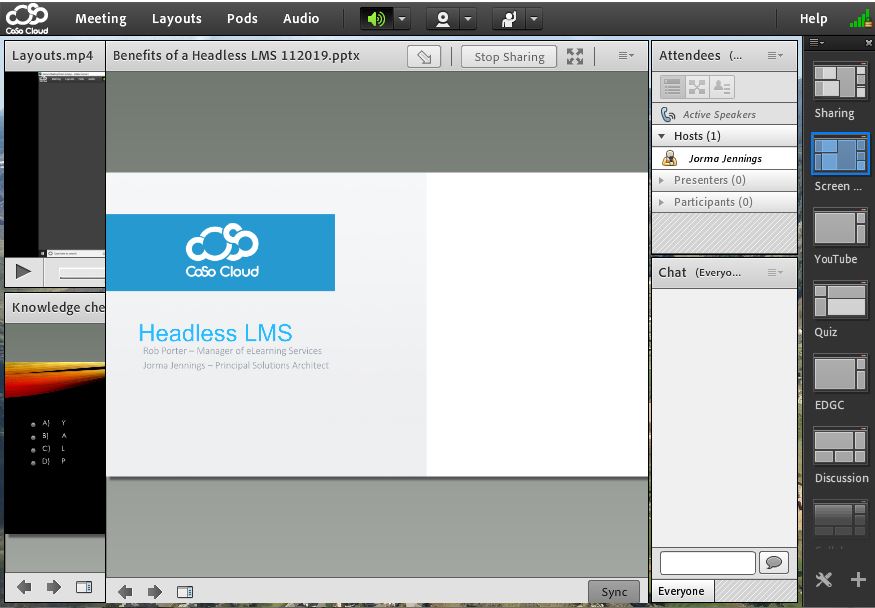Toggle the Knowledge check pod sidebar
This screenshot has height=608, width=875.
[84, 587]
